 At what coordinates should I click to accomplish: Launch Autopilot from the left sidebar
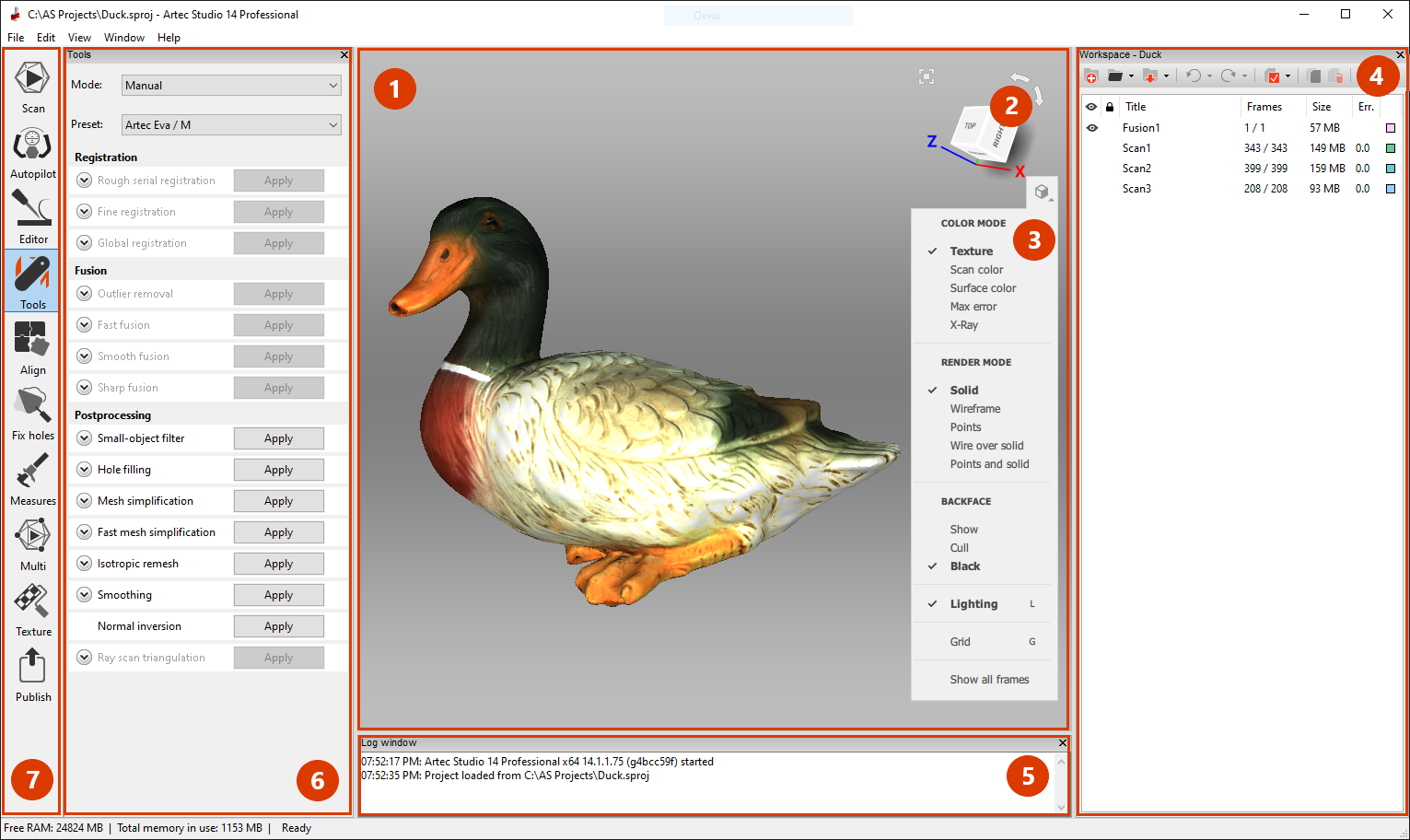(32, 151)
